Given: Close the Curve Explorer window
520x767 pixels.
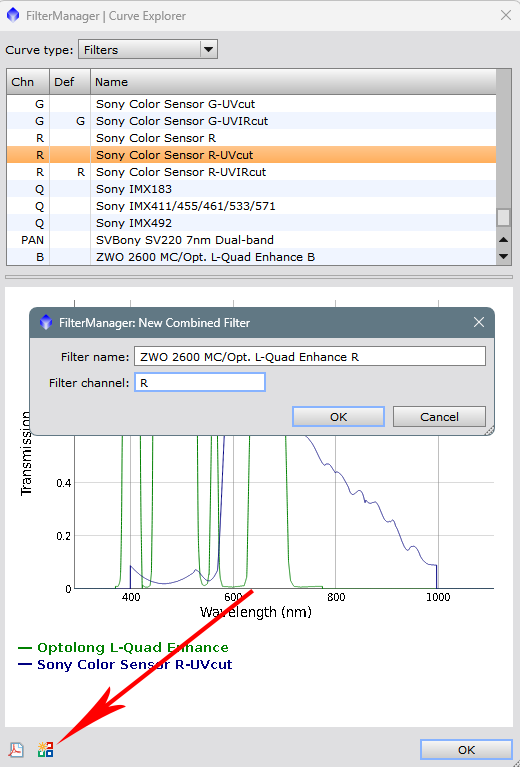Looking at the screenshot, I should [x=506, y=15].
